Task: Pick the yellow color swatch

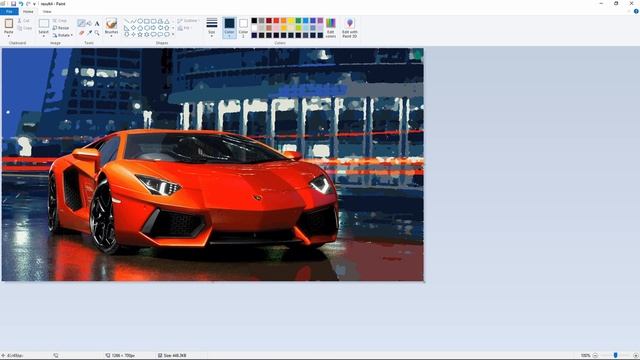Action: [x=291, y=20]
